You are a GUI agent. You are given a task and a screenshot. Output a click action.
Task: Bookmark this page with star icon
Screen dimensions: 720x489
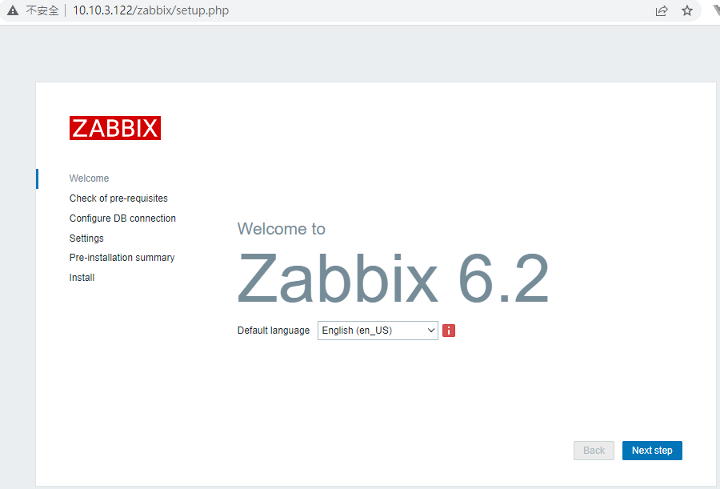tap(687, 11)
